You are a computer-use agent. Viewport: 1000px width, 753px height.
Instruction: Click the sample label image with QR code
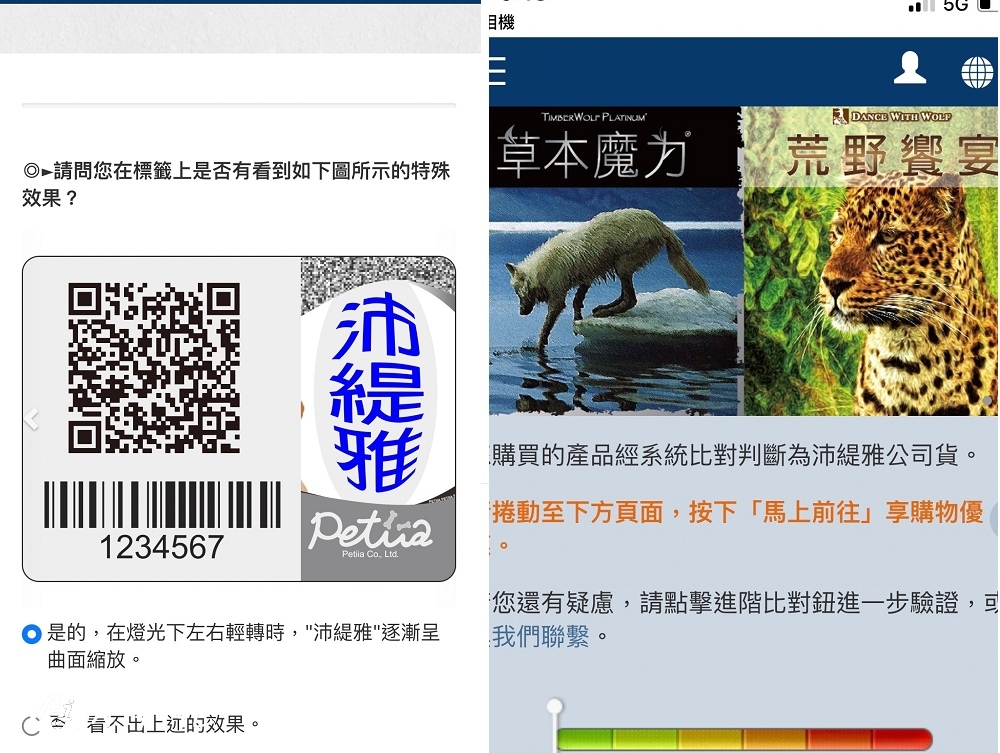point(239,418)
